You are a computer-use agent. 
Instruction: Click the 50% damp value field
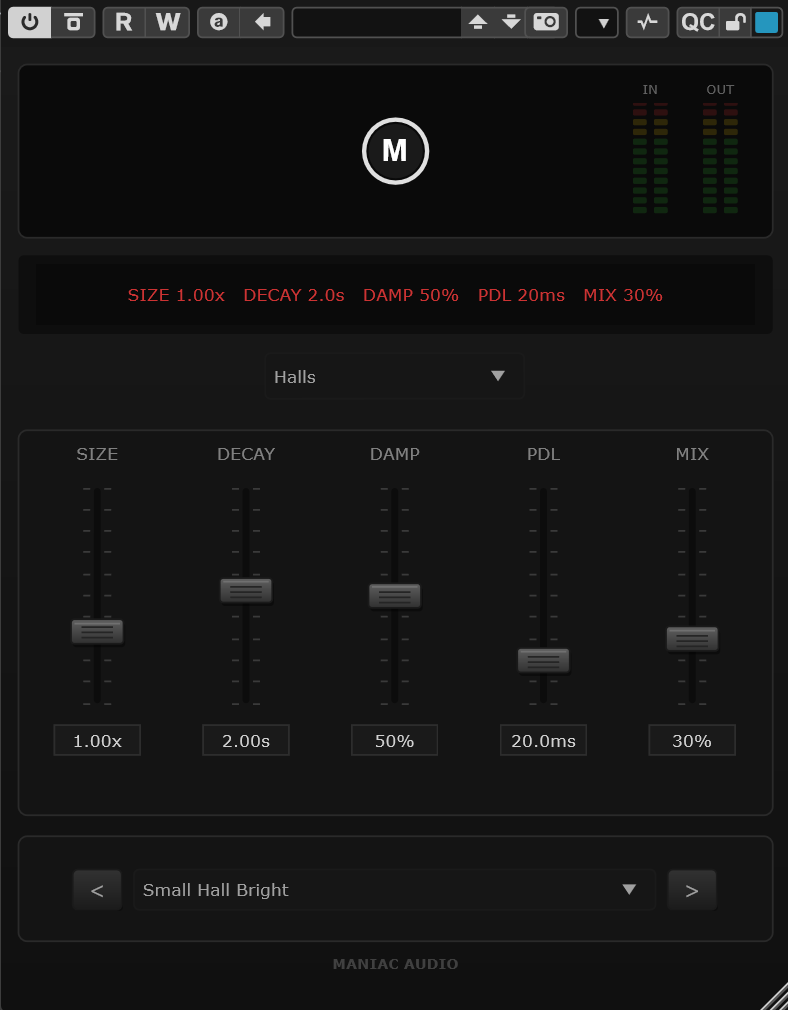394,740
